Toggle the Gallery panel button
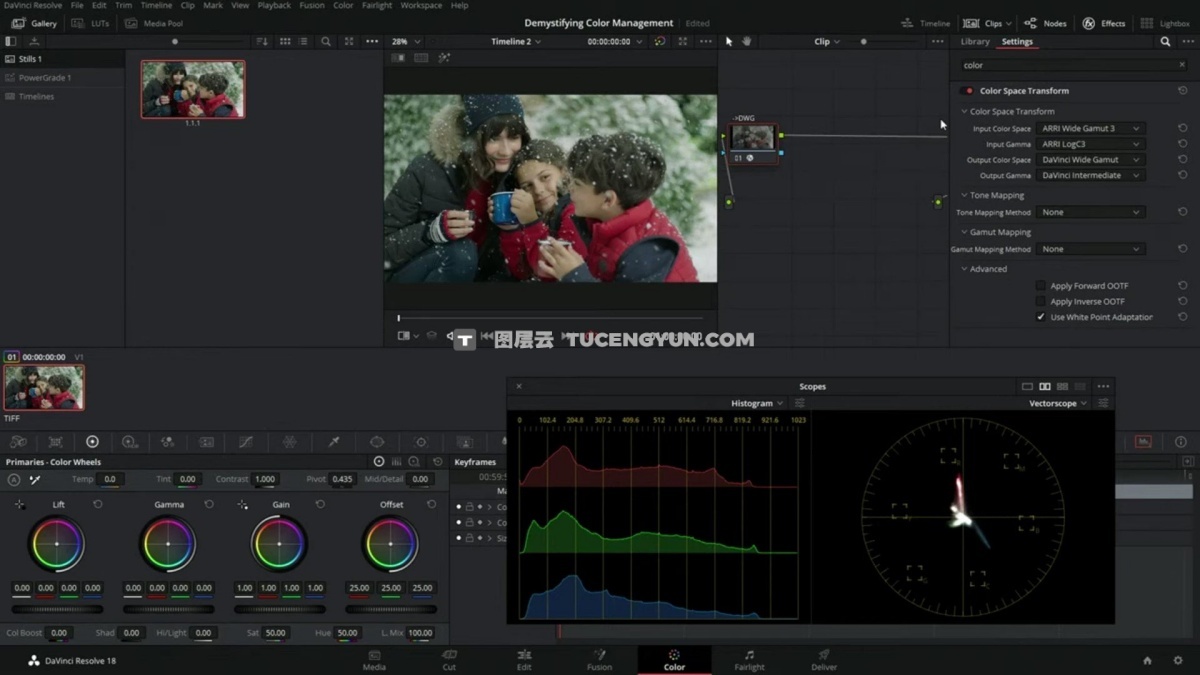This screenshot has height=675, width=1200. 34,23
